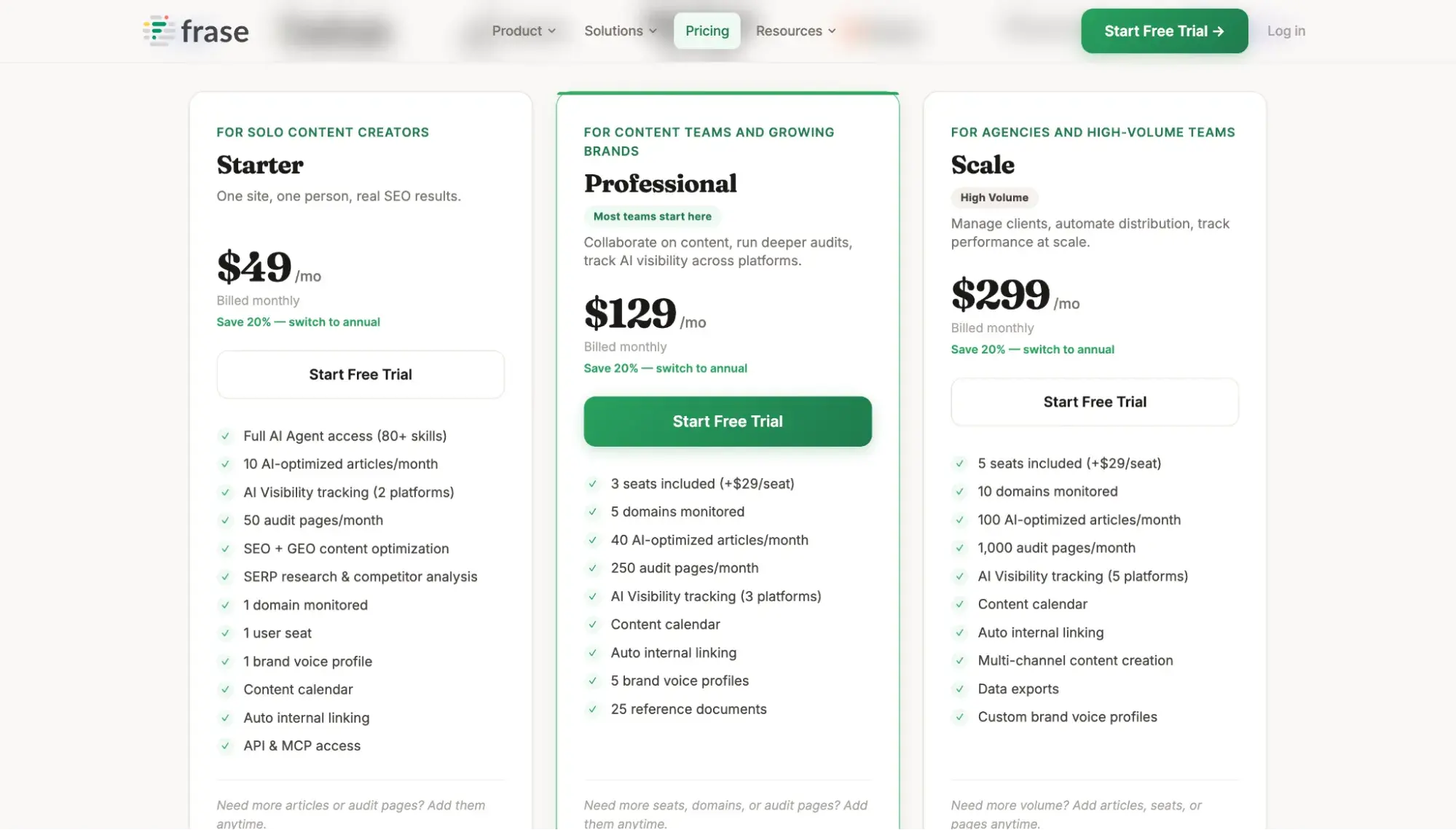The height and width of the screenshot is (830, 1456).
Task: Click the checkmark beside API & MCP access
Action: (226, 745)
